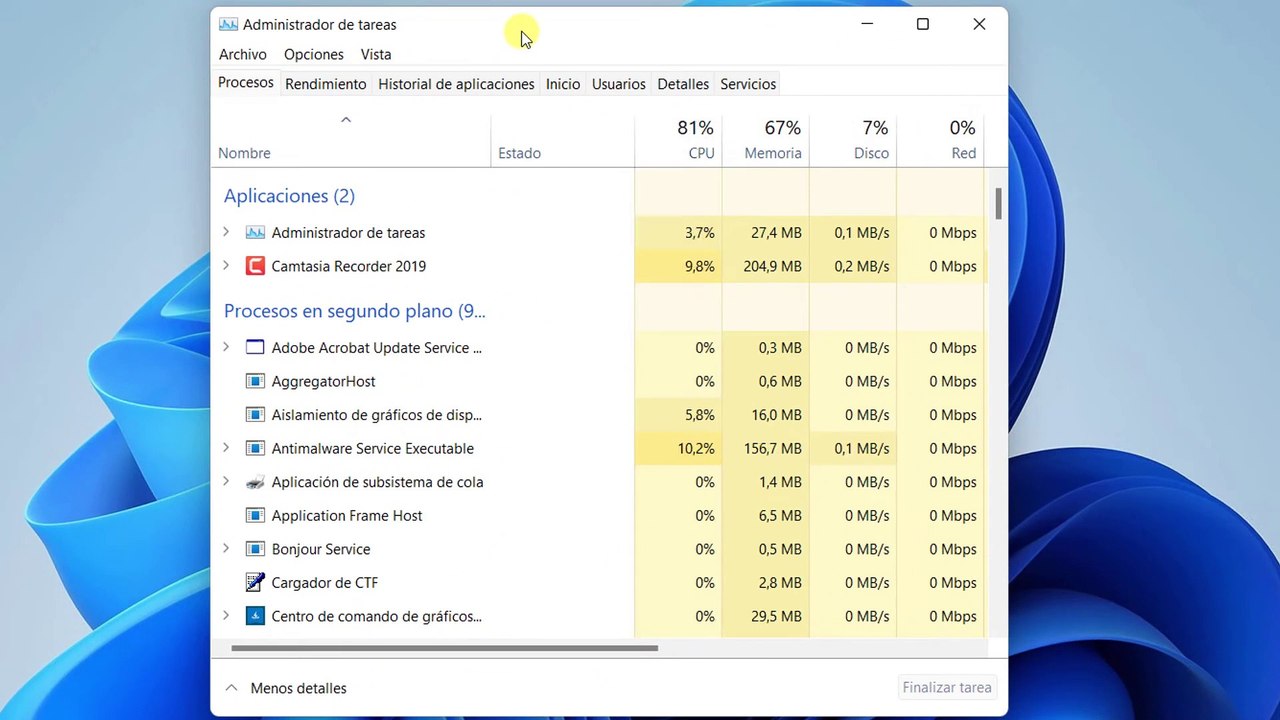Click the printer icon for Aplicación de subsistema de cola
1280x720 pixels.
[255, 482]
